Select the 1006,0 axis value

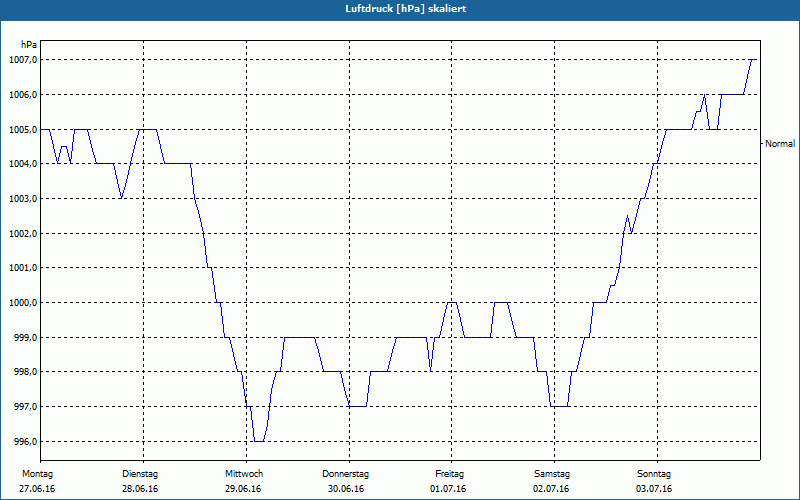click(x=23, y=95)
